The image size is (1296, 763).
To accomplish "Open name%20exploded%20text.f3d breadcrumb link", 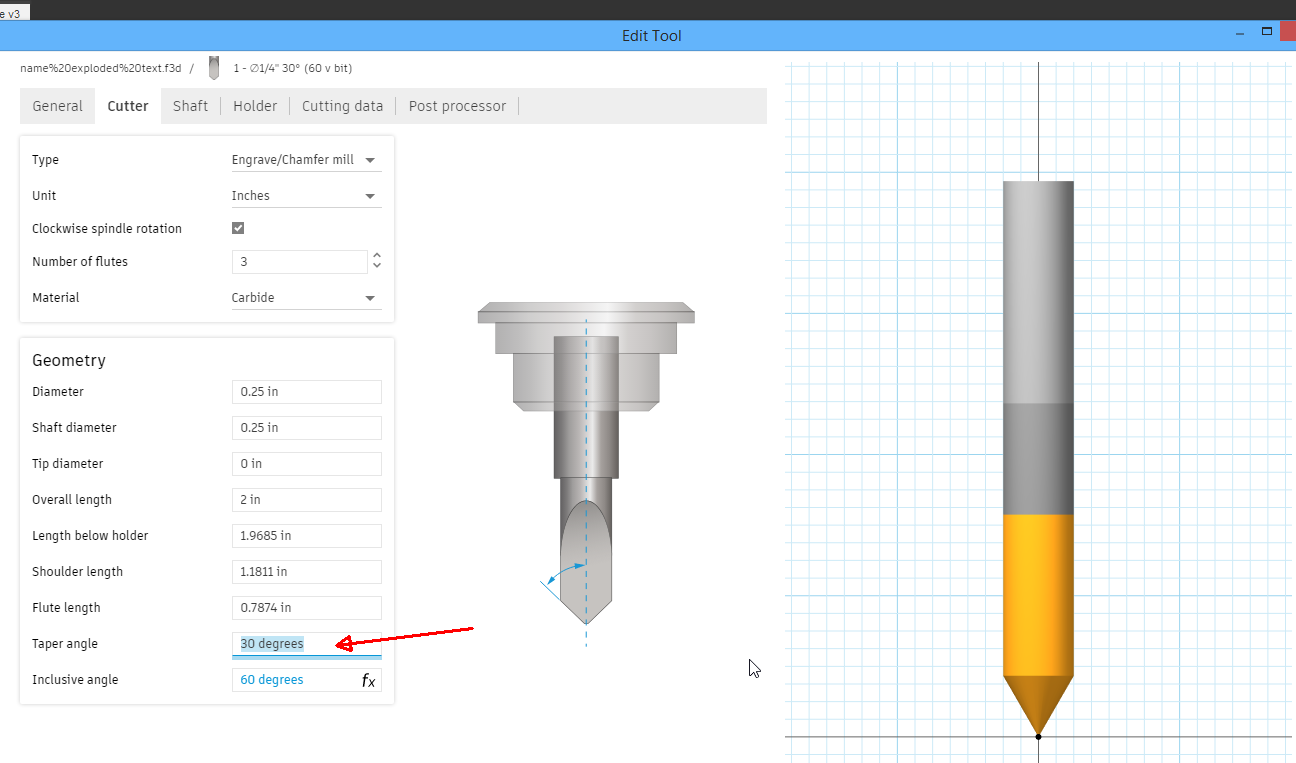I will pos(97,67).
